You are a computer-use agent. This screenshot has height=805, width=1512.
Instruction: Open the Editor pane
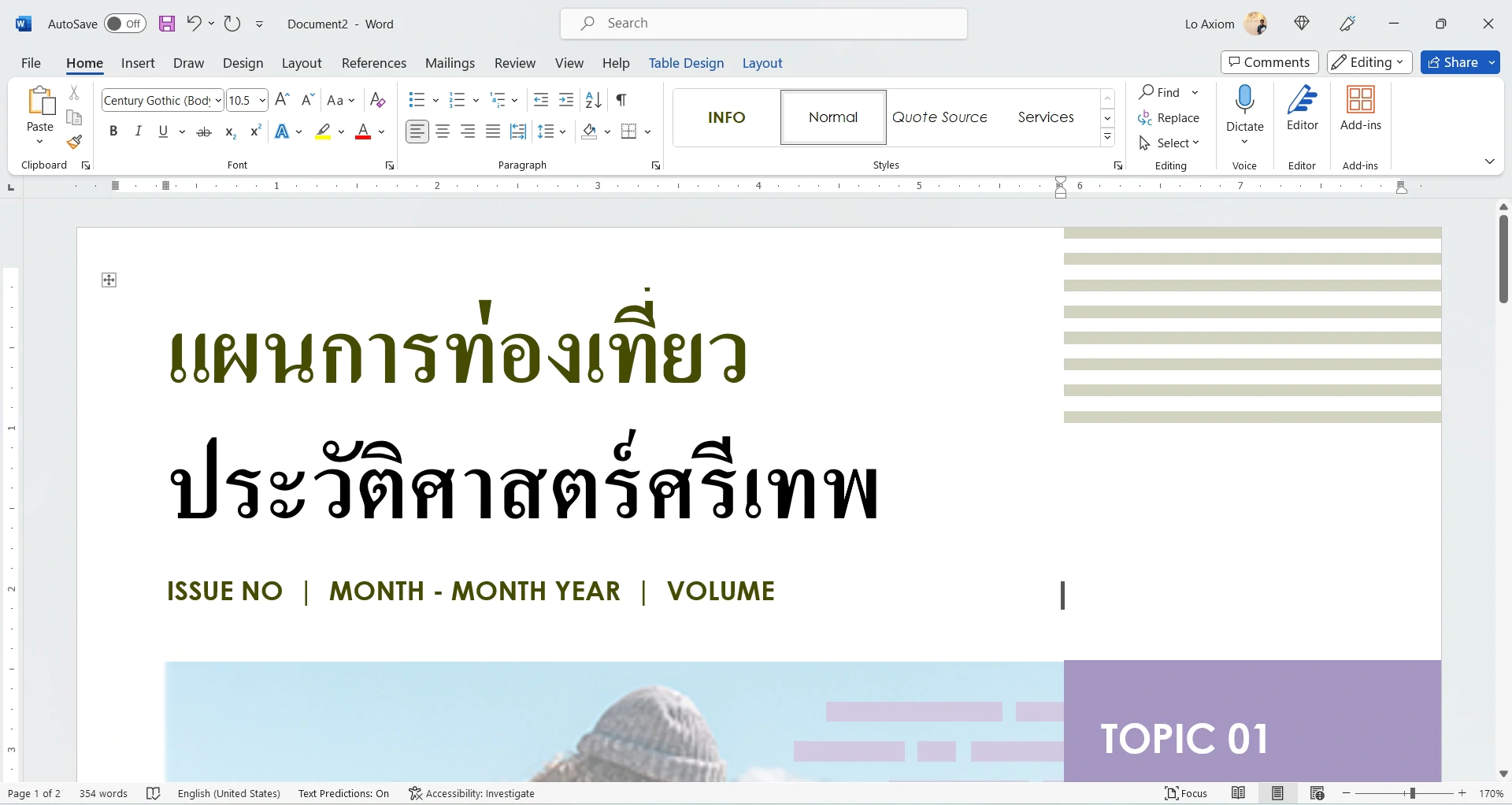[1303, 108]
